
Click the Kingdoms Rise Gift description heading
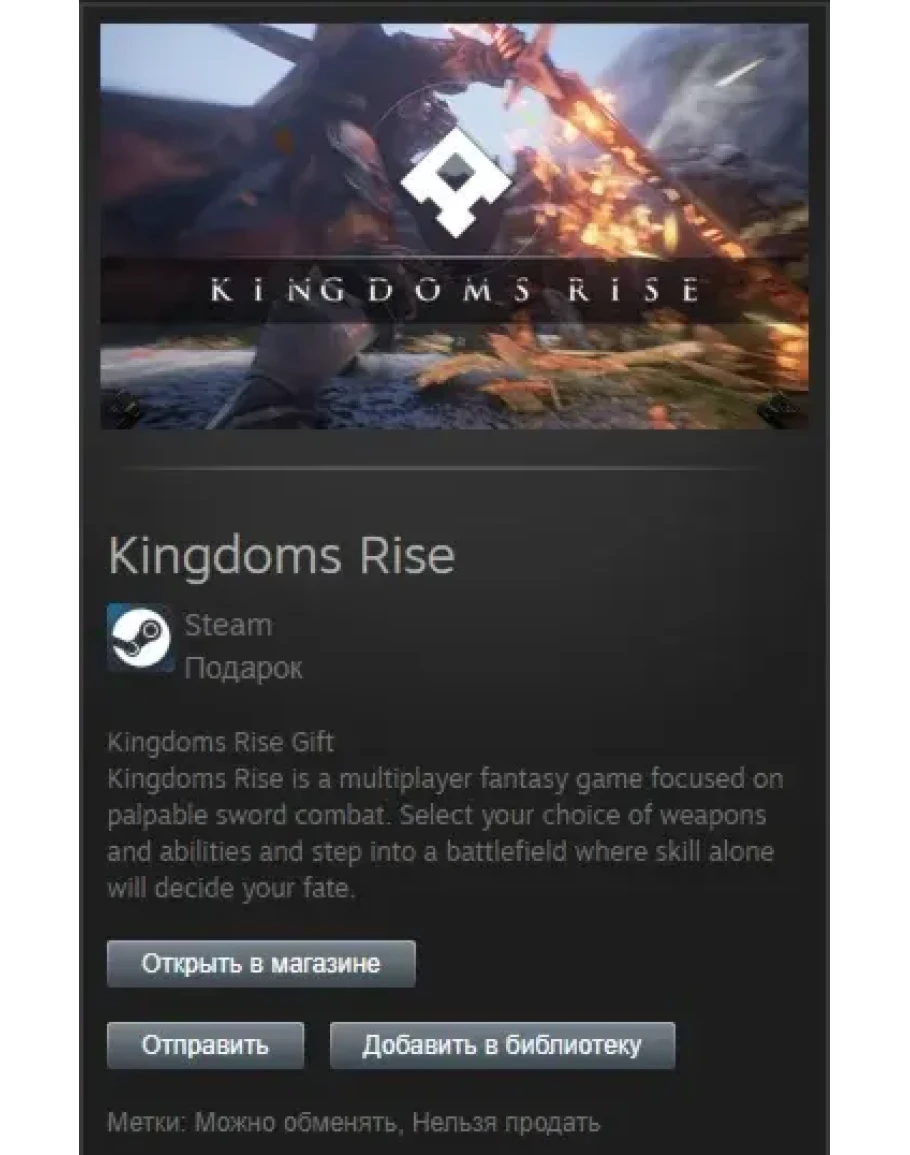pos(220,742)
